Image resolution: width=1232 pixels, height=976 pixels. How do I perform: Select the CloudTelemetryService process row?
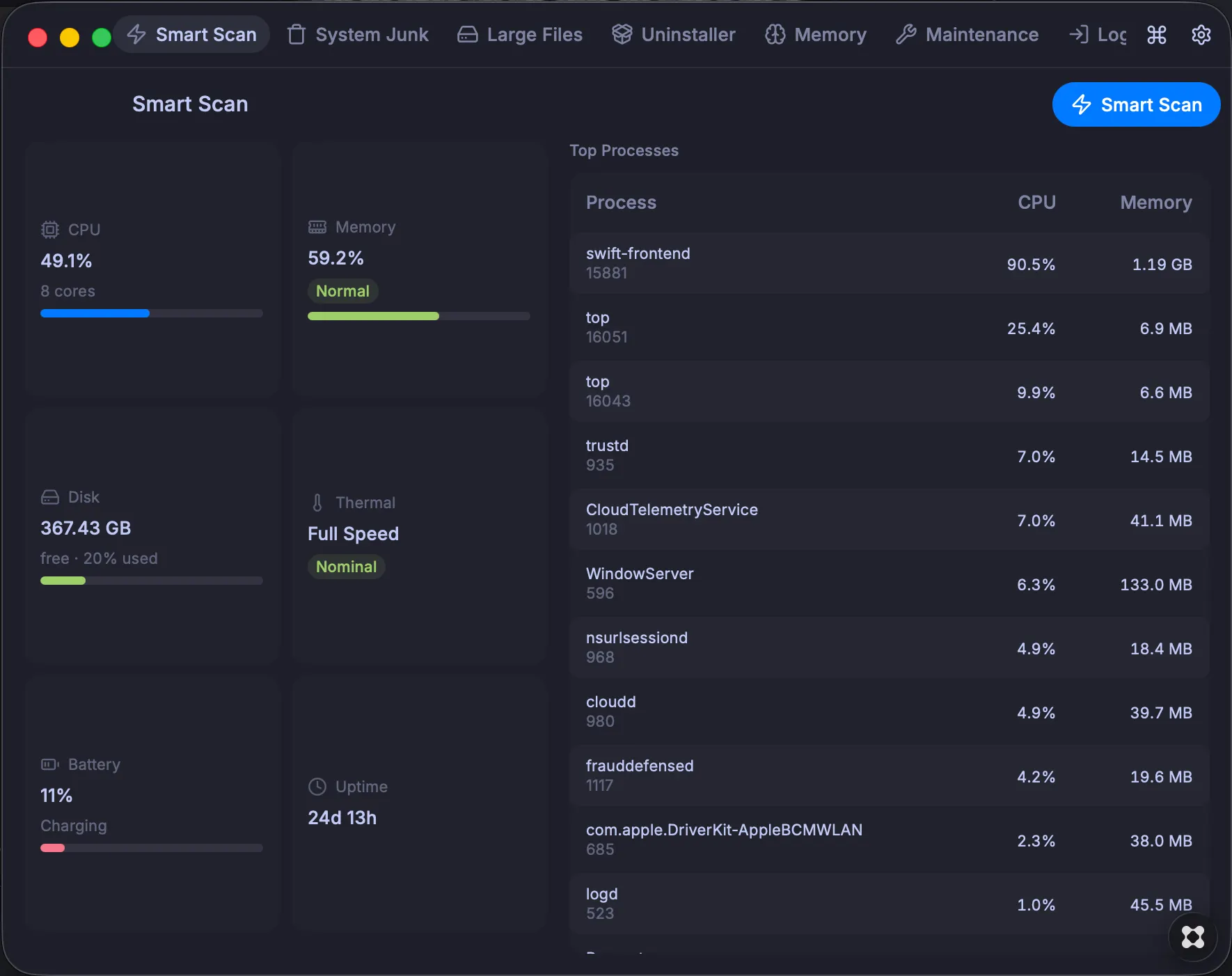coord(890,519)
